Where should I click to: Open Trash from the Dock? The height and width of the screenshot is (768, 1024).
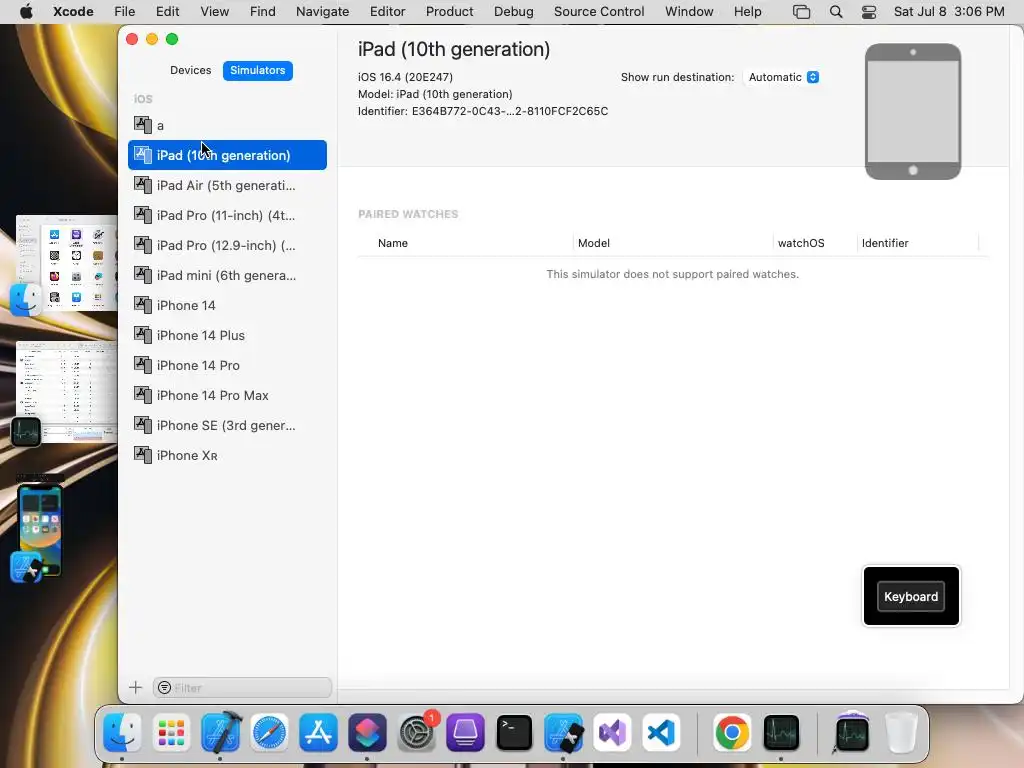click(x=901, y=732)
